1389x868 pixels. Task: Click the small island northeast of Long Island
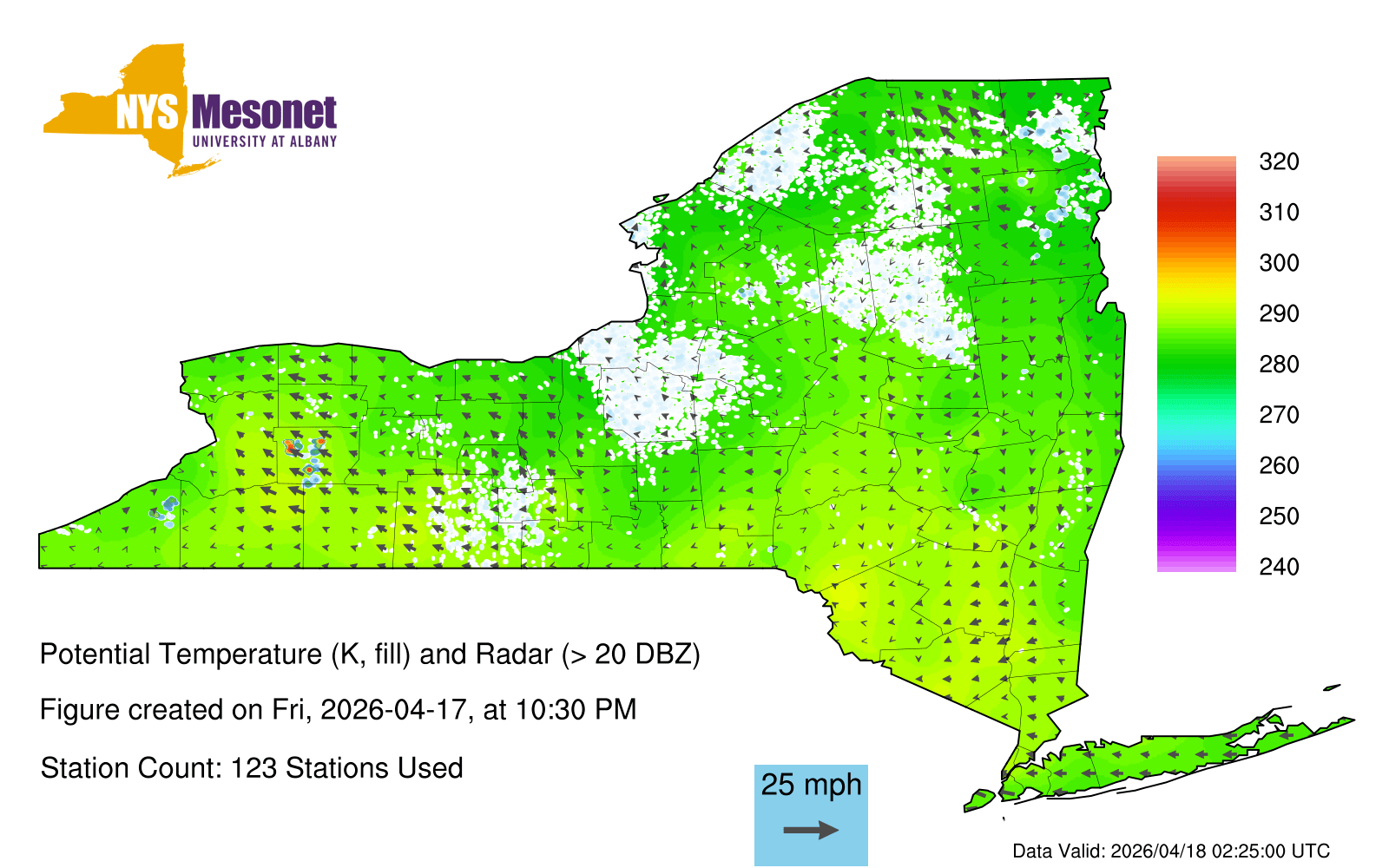[x=1332, y=687]
